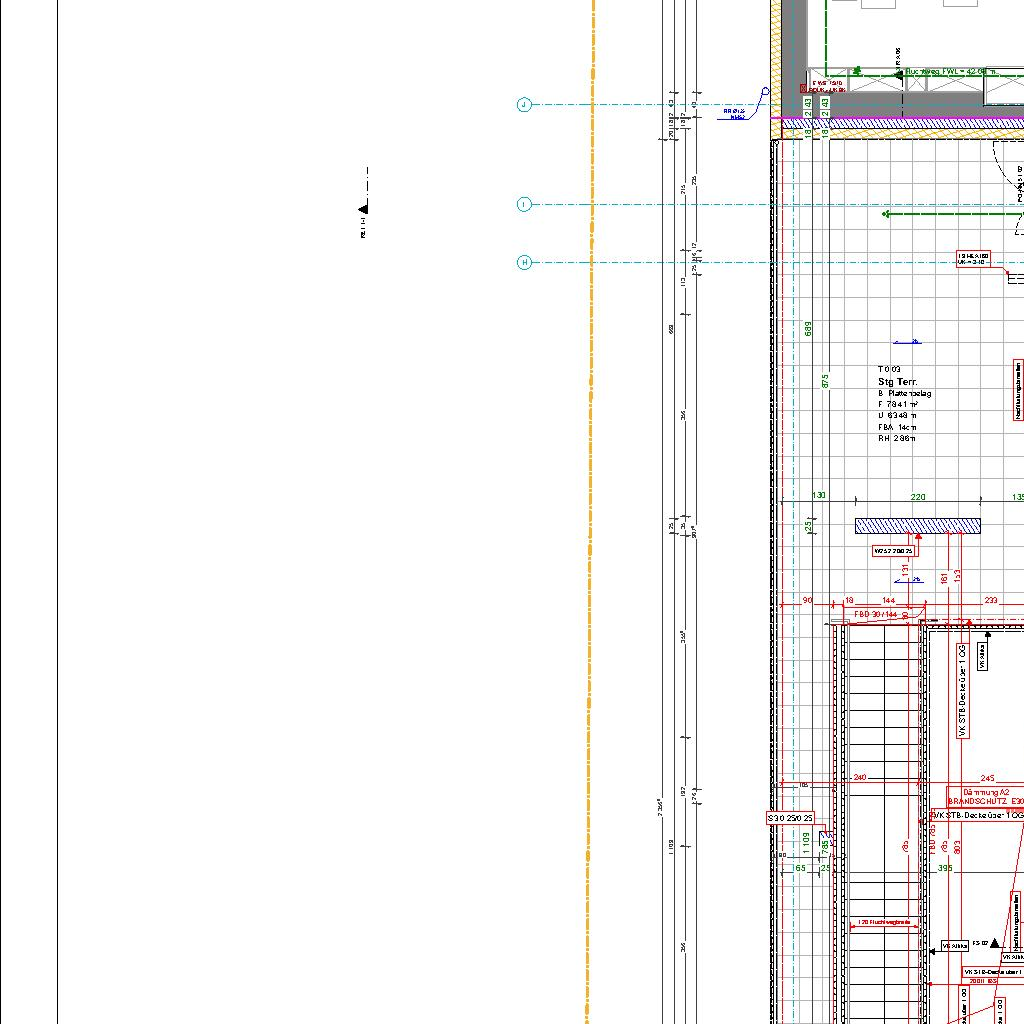Select the Stg Terr. room label
Image resolution: width=1024 pixels, height=1024 pixels.
click(897, 382)
